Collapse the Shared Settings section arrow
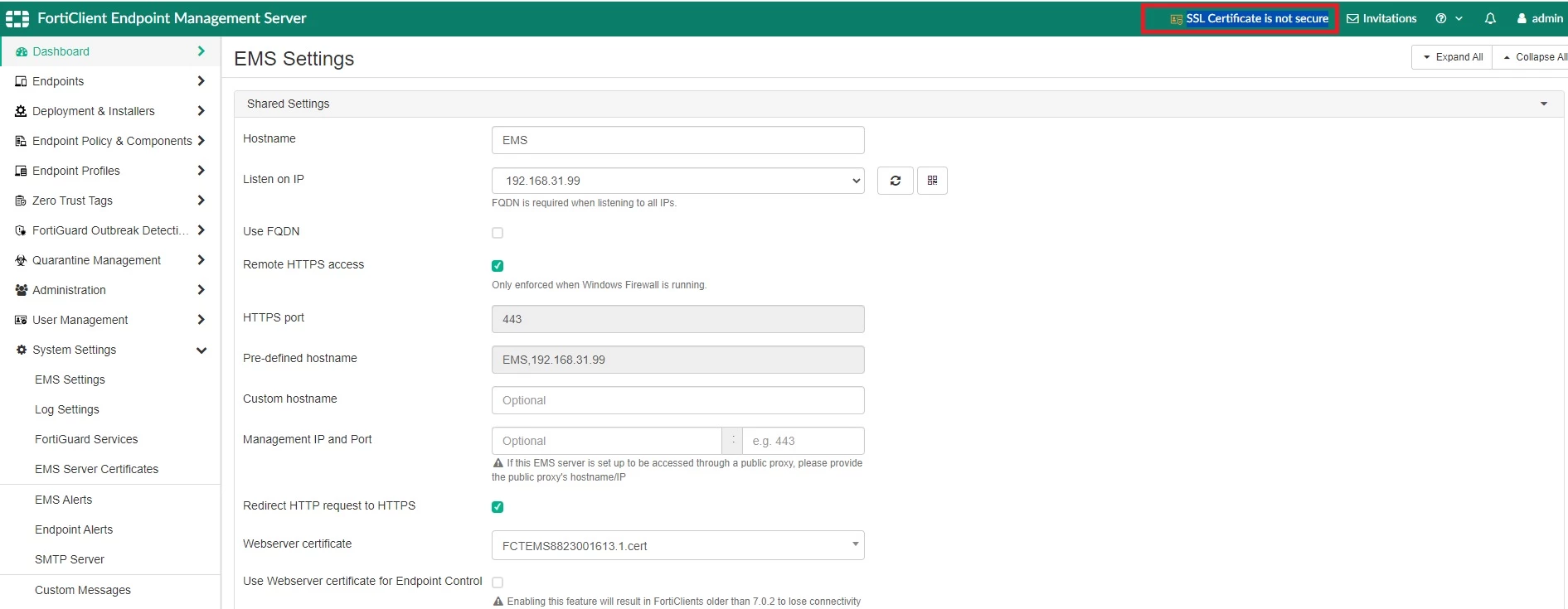 click(x=1544, y=104)
